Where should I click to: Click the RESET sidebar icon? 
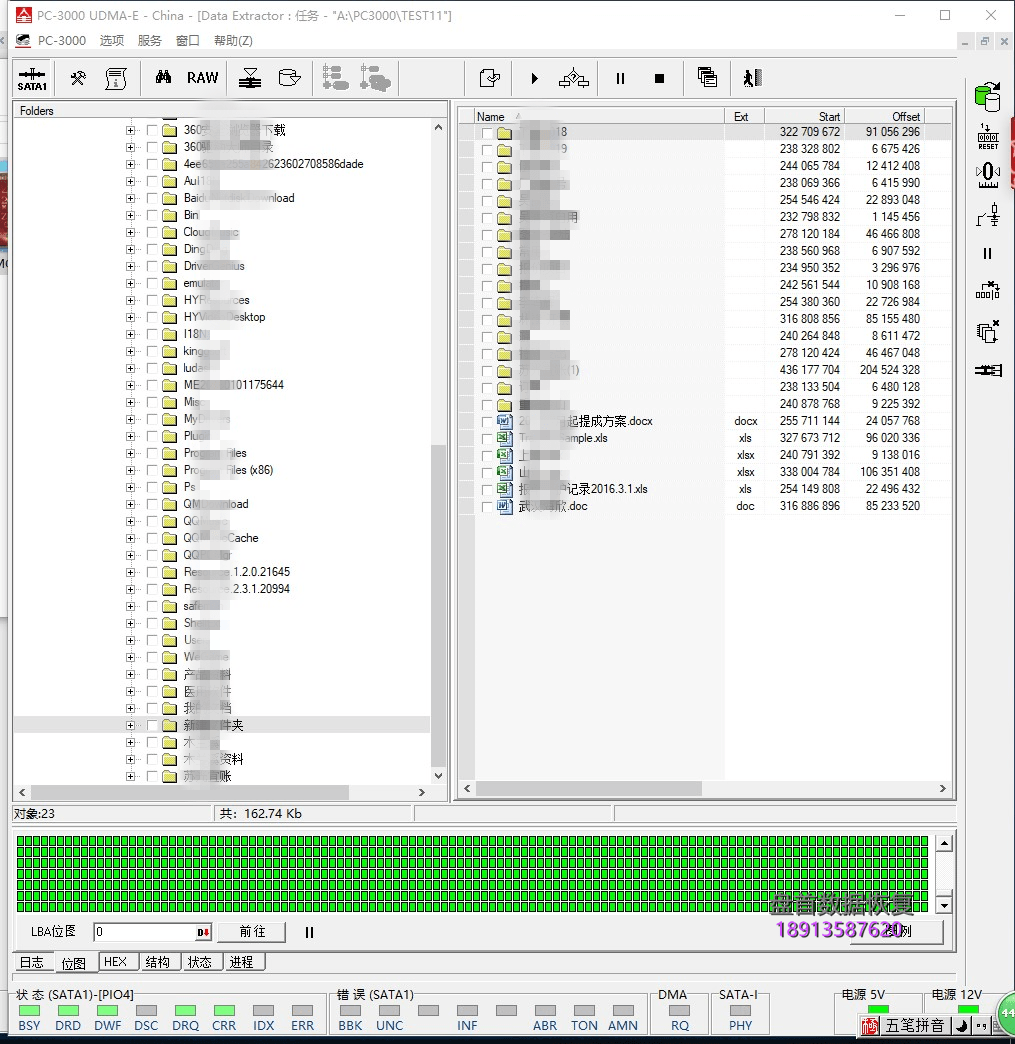(988, 136)
